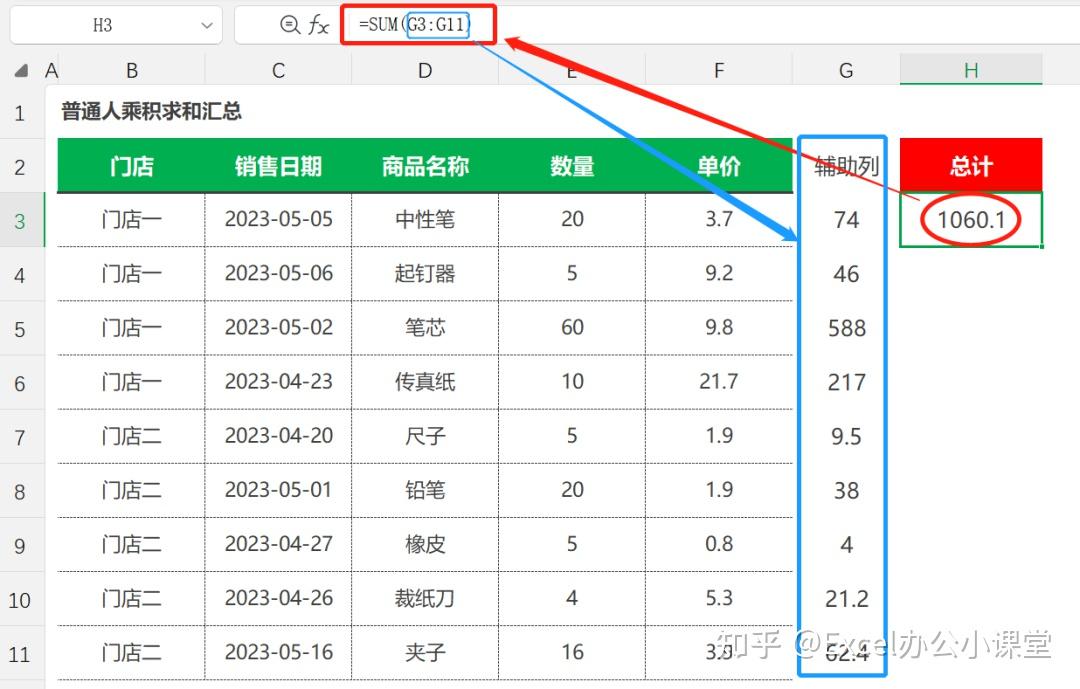Select cell H3 showing 1060.1
The image size is (1080, 689).
[969, 219]
